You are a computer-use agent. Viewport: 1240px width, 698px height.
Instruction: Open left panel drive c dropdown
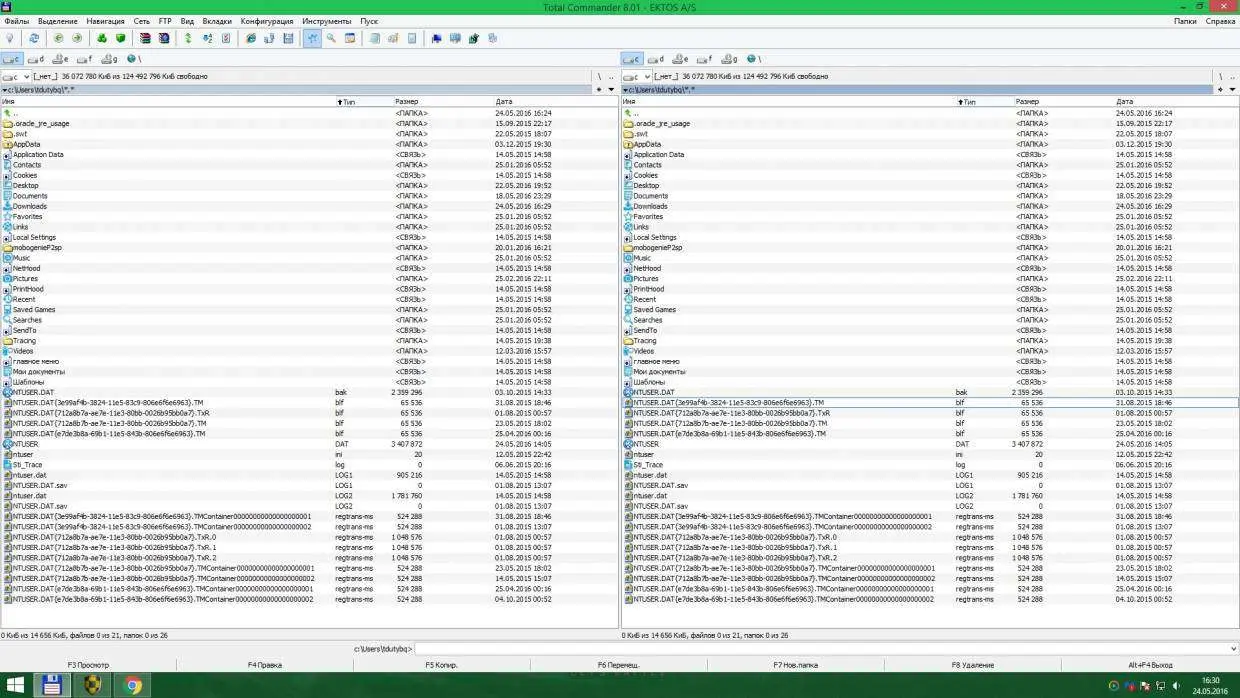tap(16, 76)
